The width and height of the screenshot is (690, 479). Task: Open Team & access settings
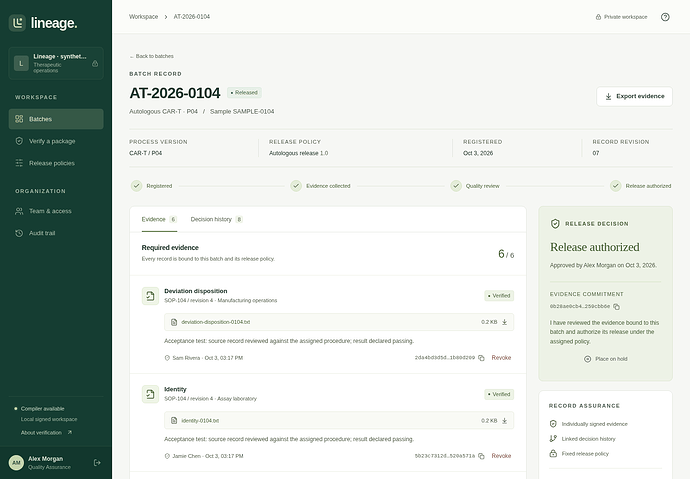tap(56, 211)
